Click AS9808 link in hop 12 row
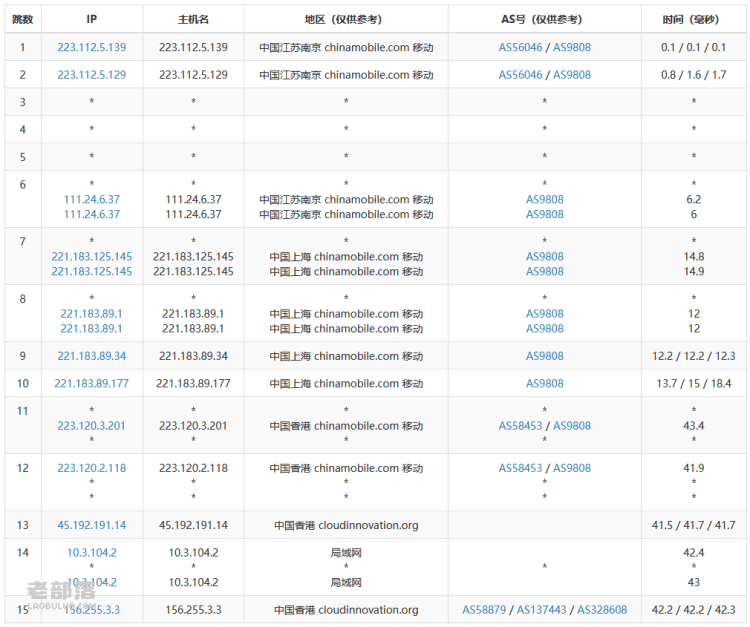 click(572, 468)
